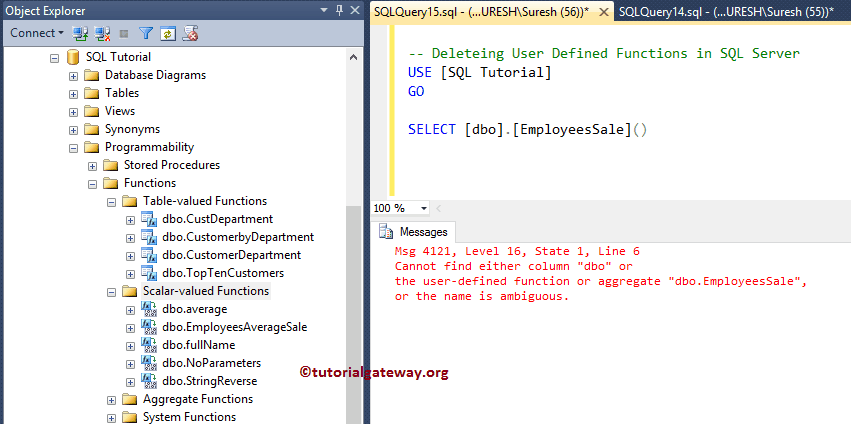
Task: Select the dbo.EmployeesAverageSale tree item
Action: pos(234,327)
